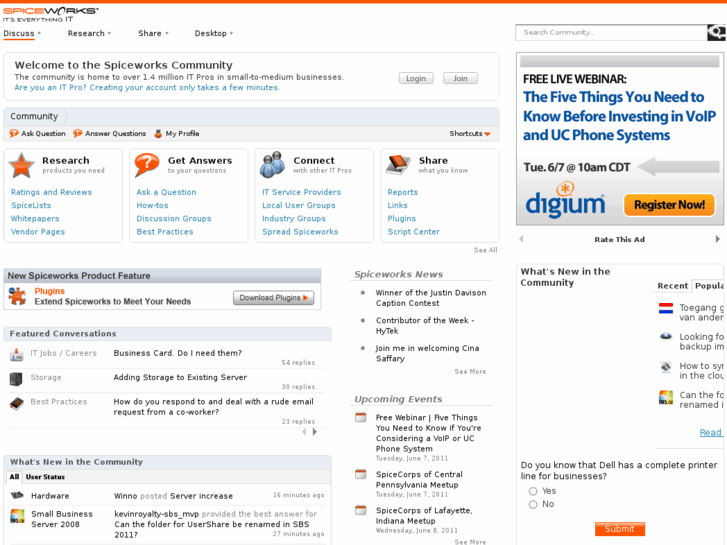The width and height of the screenshot is (727, 545).
Task: Click the Share book icon
Action: [x=398, y=165]
